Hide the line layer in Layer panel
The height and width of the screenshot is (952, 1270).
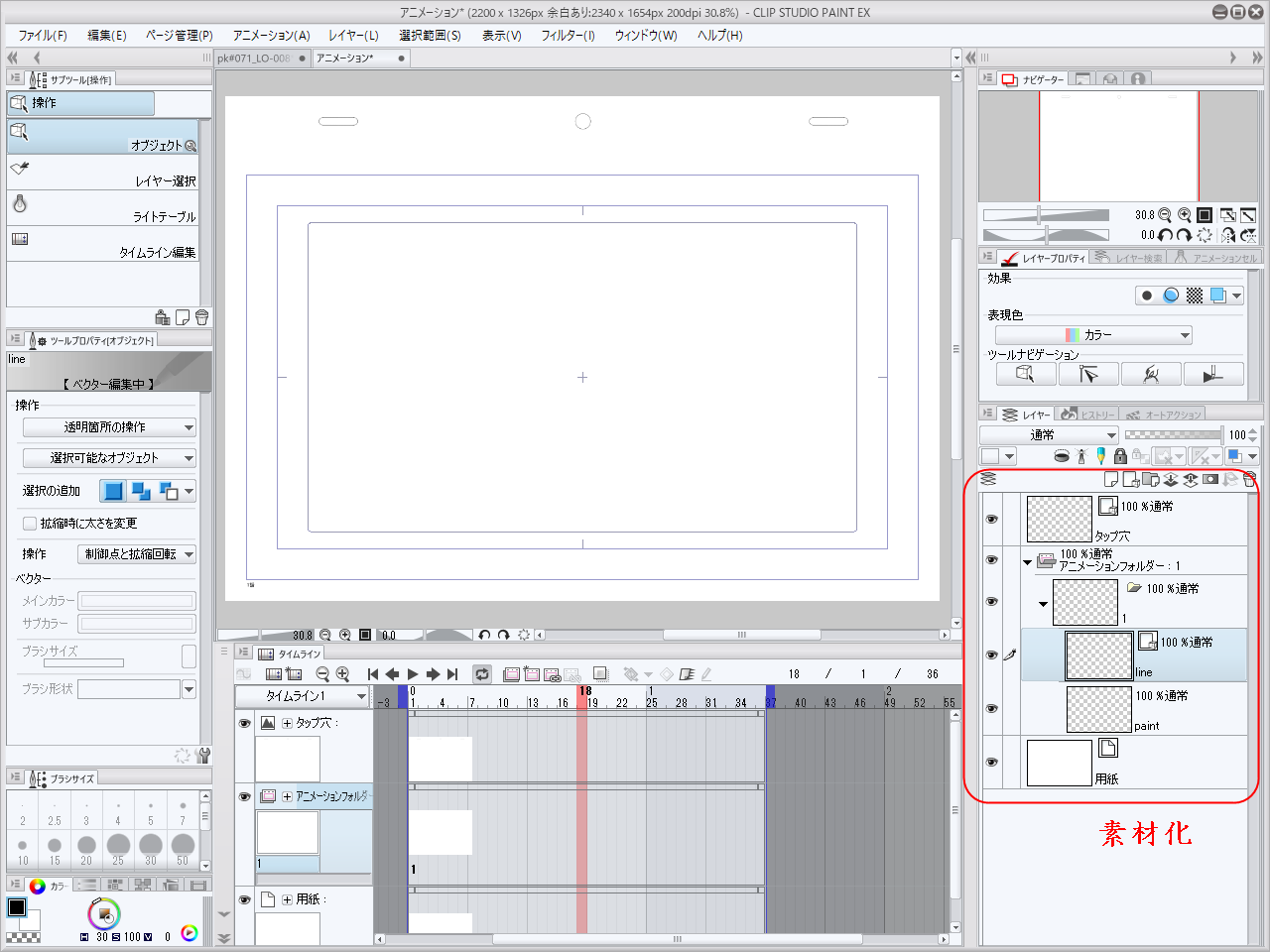[991, 654]
